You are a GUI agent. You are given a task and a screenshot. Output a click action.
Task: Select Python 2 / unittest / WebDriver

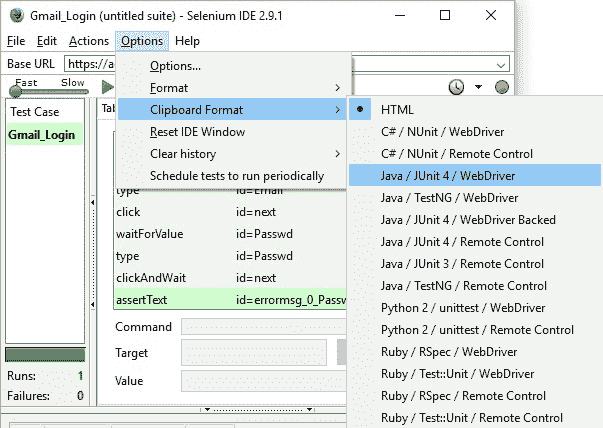[x=475, y=308]
